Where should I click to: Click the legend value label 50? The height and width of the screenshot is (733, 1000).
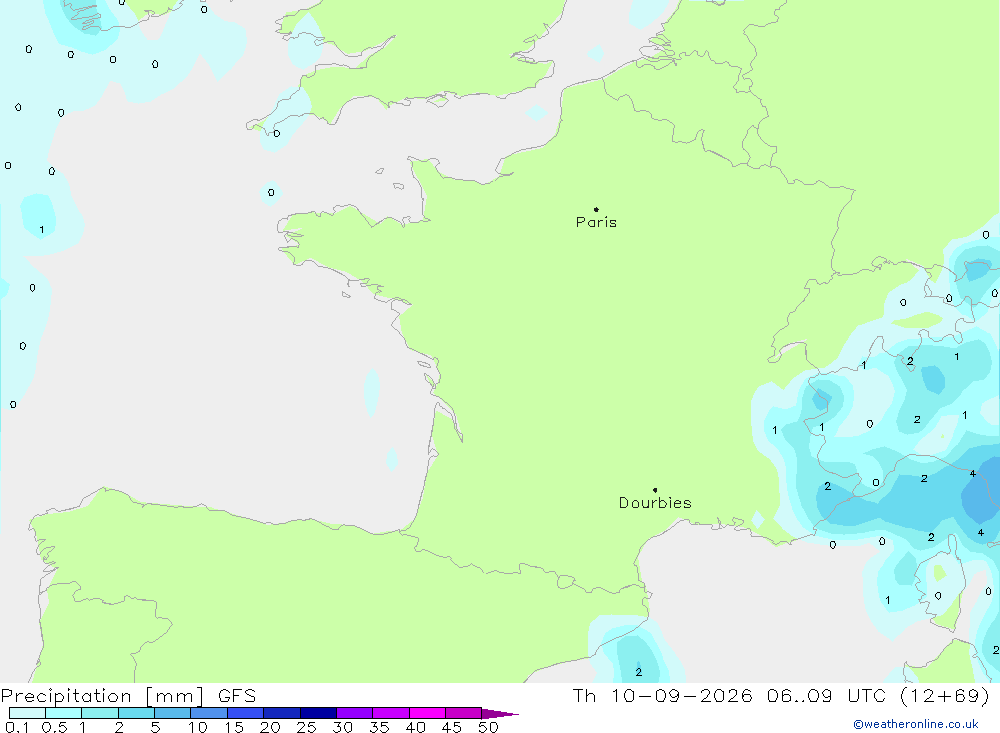(488, 727)
